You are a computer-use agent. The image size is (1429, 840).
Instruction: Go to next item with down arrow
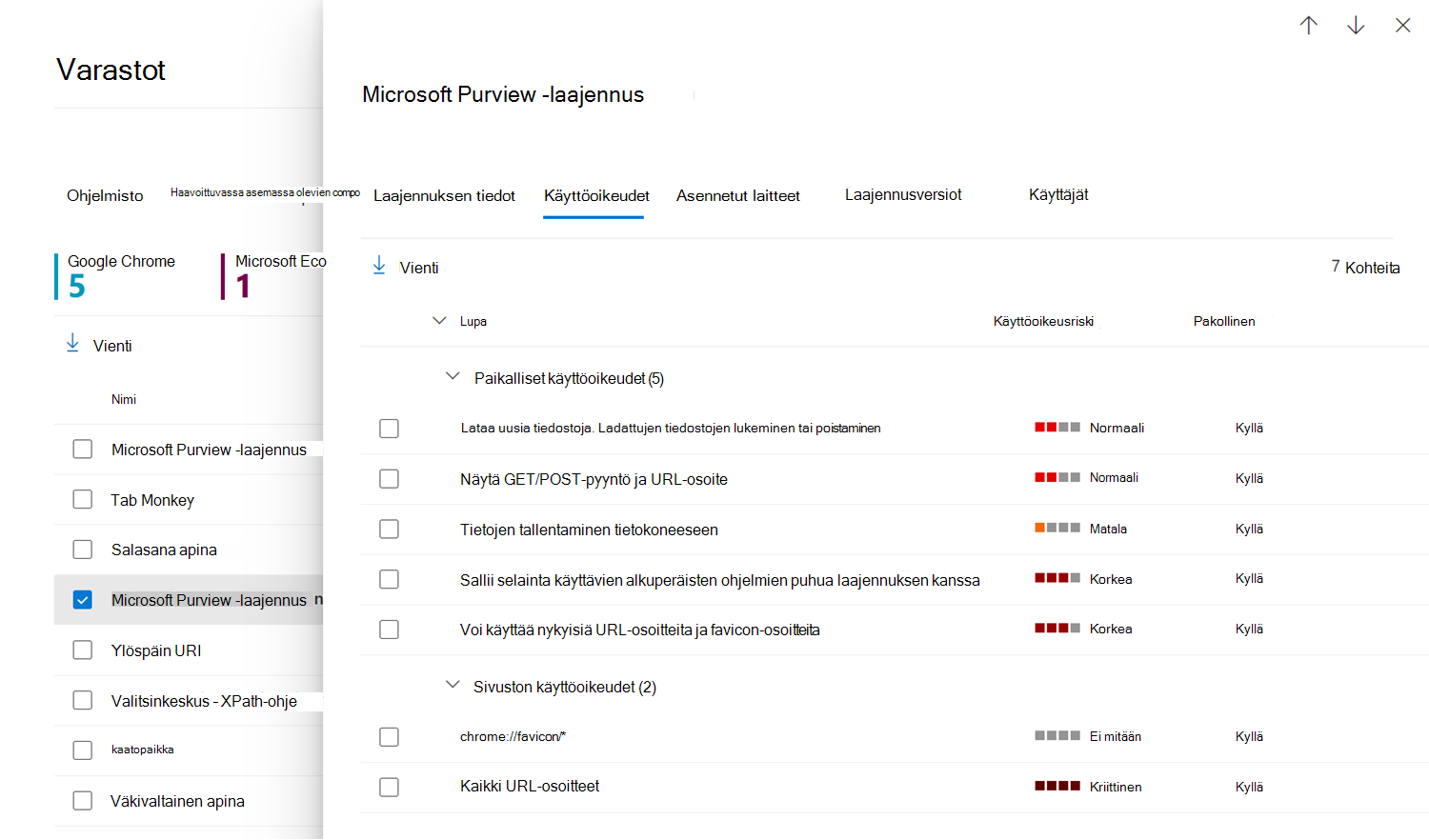[1356, 26]
